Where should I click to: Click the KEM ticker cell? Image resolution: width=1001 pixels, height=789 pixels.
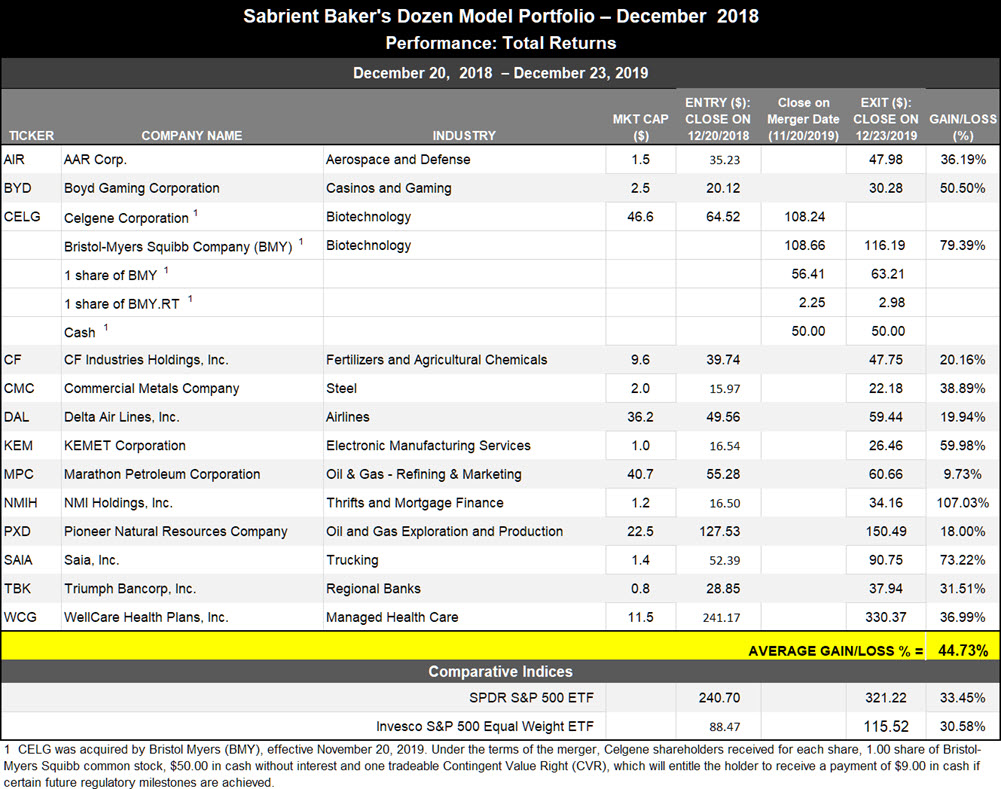(x=18, y=446)
